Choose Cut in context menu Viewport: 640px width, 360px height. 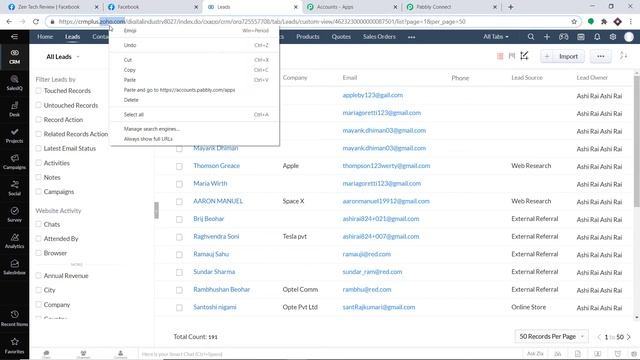pyautogui.click(x=195, y=60)
